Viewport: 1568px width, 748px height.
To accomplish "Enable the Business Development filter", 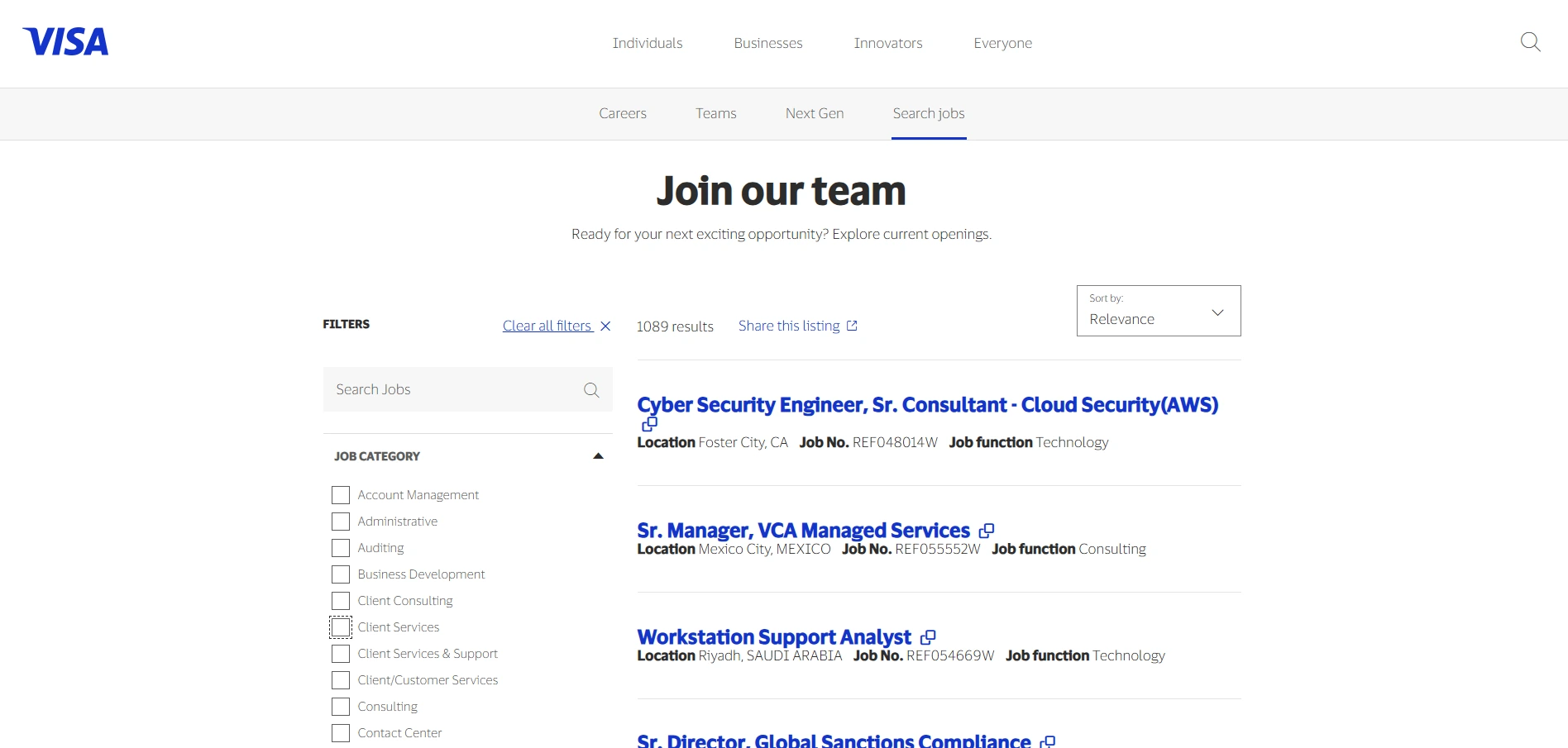I will pos(341,574).
